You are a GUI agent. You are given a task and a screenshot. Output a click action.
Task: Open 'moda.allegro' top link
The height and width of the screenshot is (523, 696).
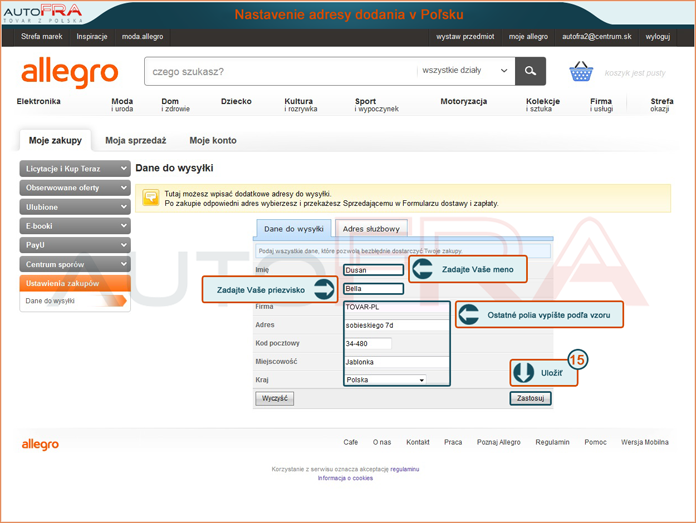[x=142, y=36]
